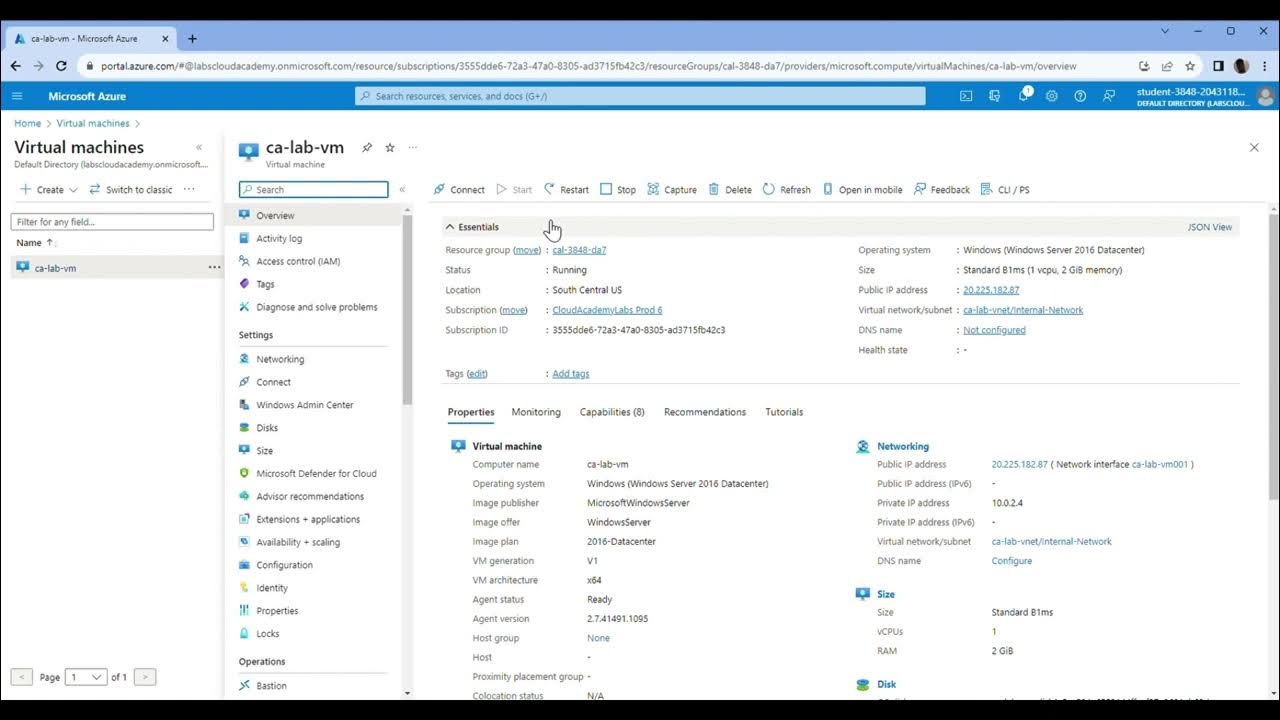
Task: Open browser tab search chevron
Action: click(1165, 31)
